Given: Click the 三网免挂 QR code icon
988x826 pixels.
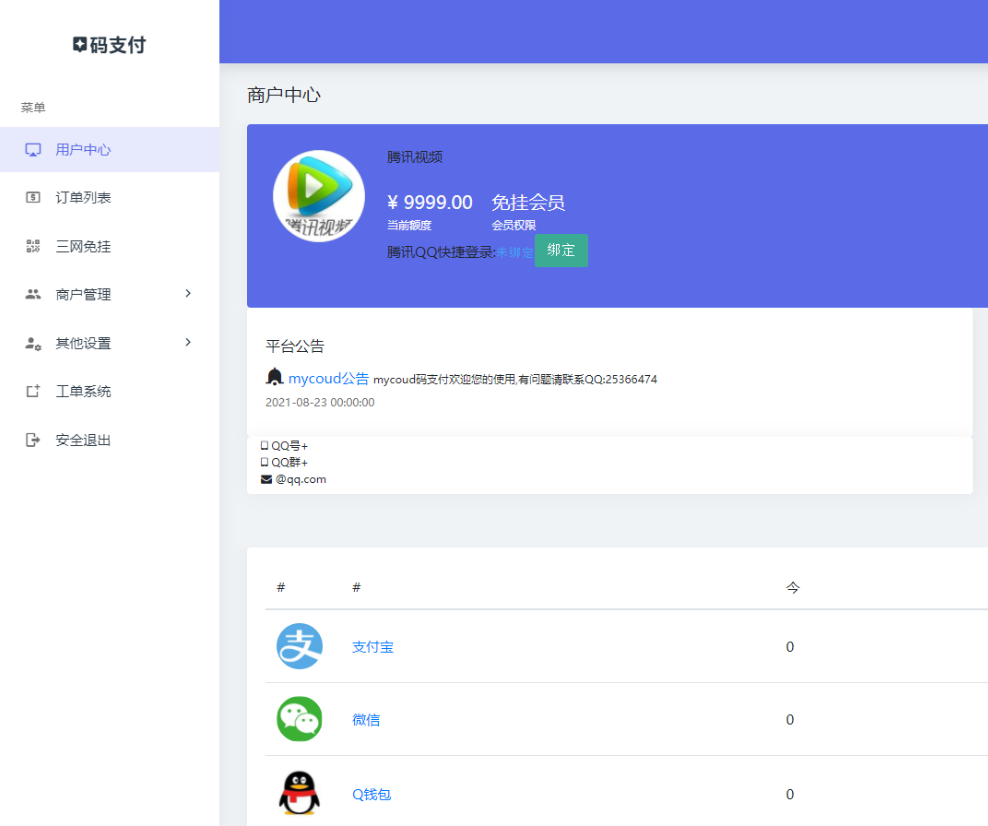Looking at the screenshot, I should [x=33, y=246].
